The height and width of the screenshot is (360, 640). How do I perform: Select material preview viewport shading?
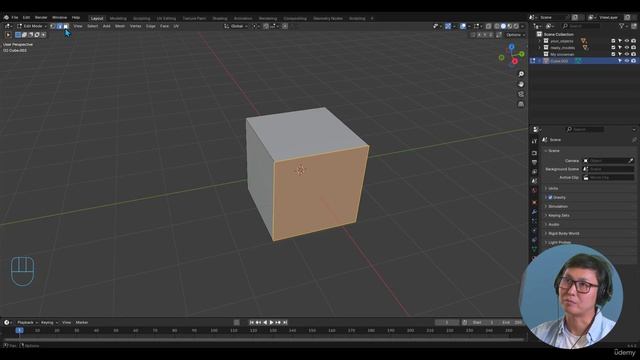tap(510, 26)
